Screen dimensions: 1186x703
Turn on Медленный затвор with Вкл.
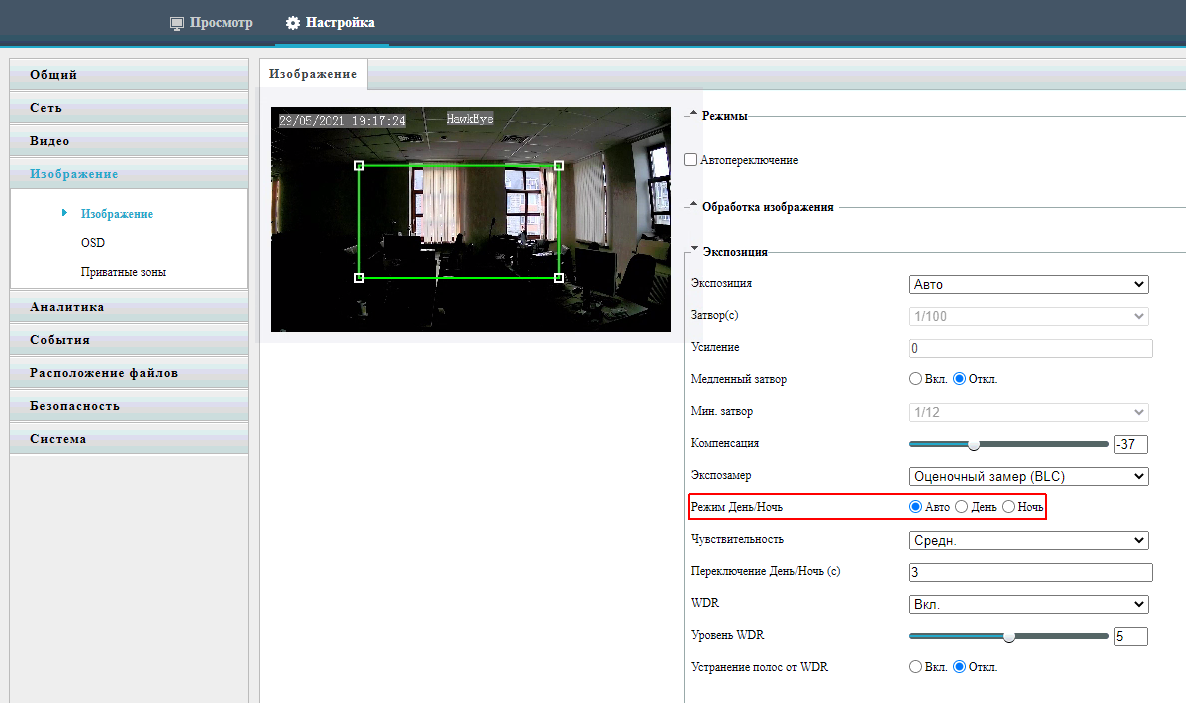[x=915, y=378]
